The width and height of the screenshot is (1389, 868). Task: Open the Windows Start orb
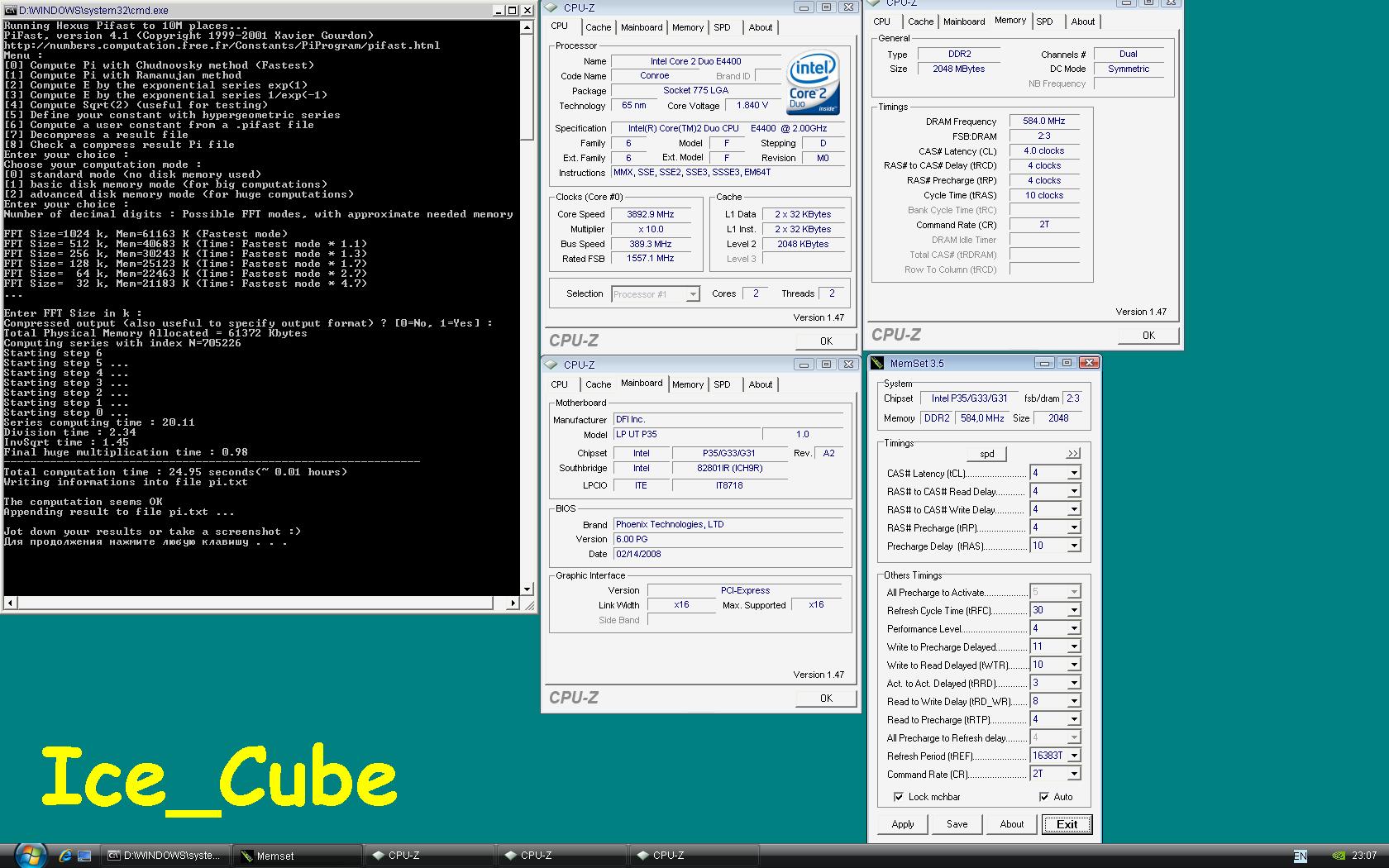pyautogui.click(x=30, y=855)
